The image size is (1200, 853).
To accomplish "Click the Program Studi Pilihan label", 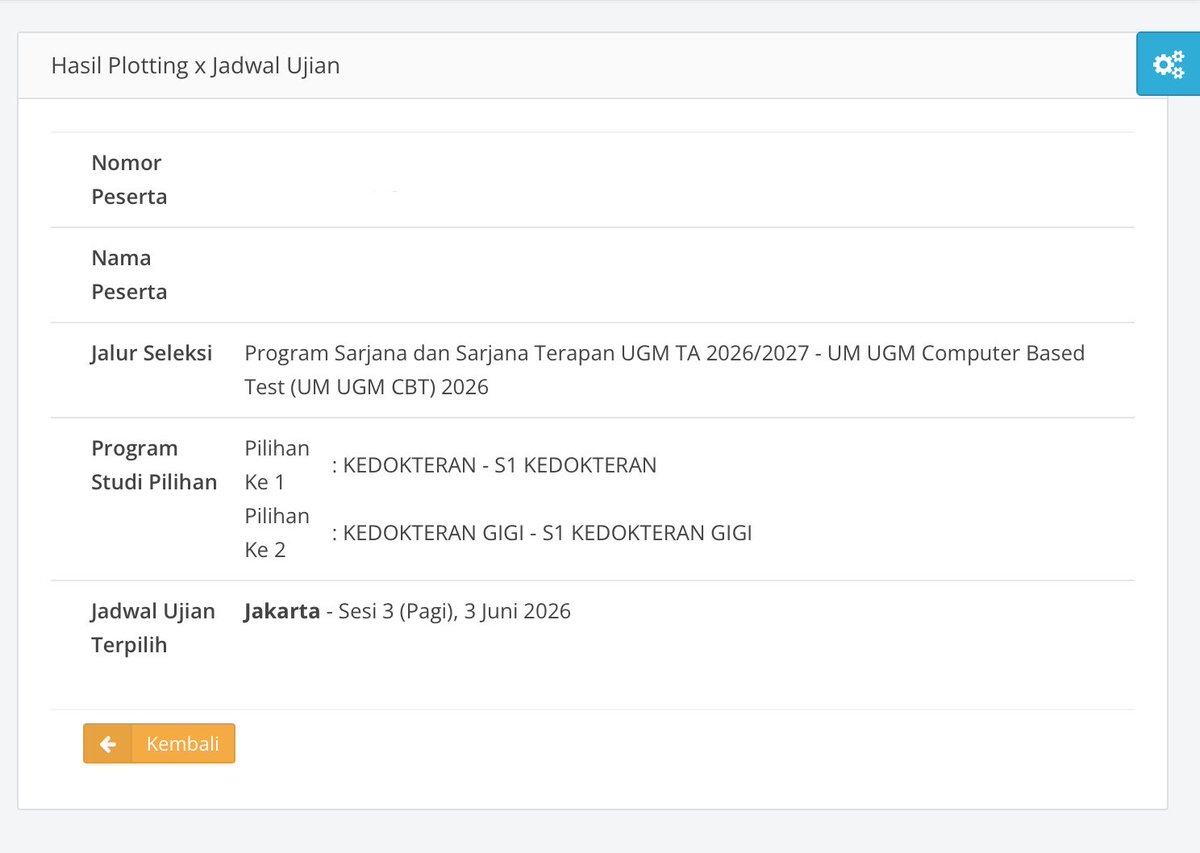I will 154,465.
